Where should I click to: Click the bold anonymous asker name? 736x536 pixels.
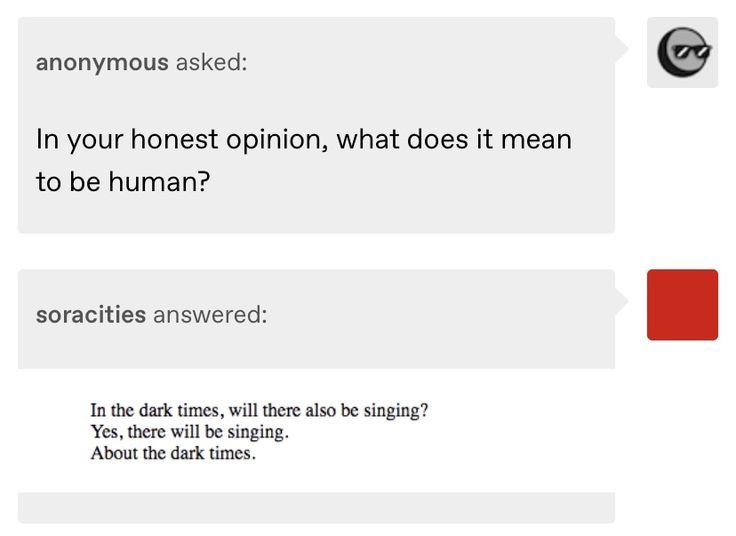click(102, 62)
